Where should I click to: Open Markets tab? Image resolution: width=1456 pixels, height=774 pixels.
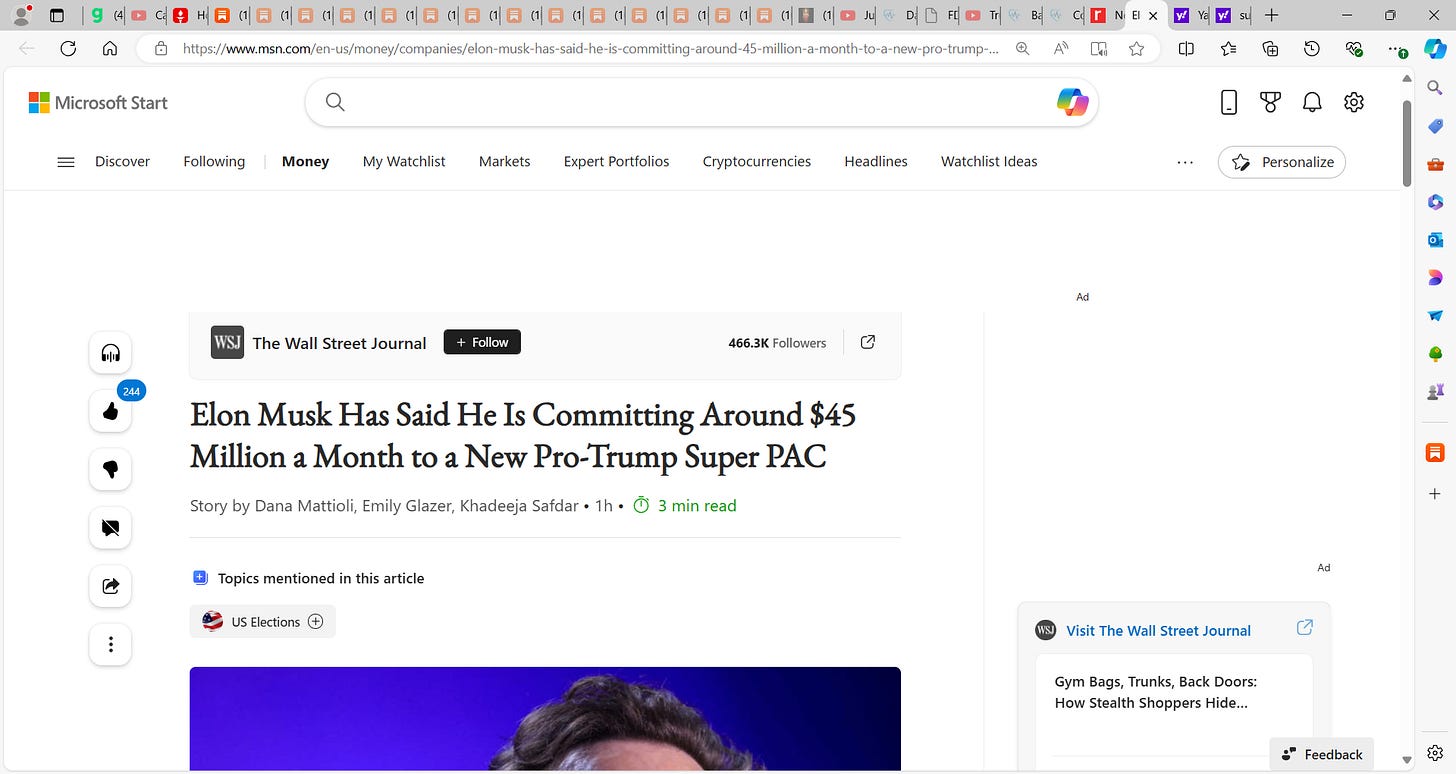(504, 161)
